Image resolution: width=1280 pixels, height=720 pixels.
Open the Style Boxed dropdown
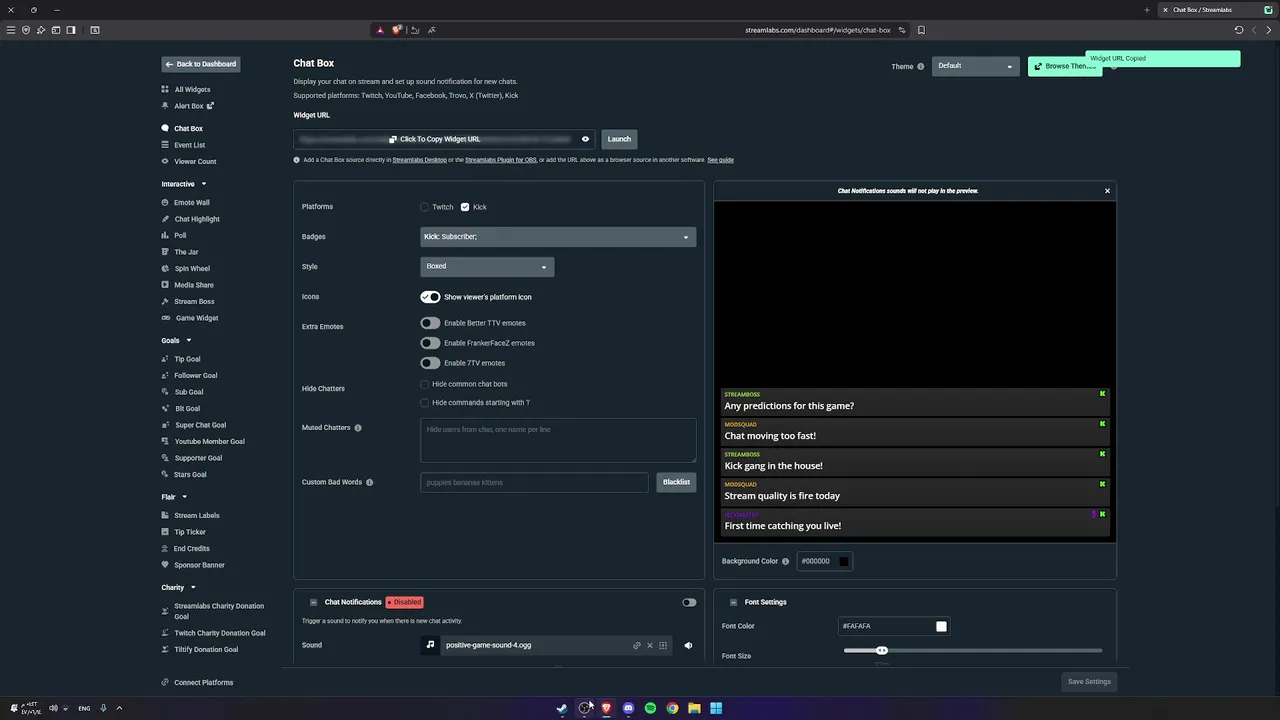(x=487, y=266)
